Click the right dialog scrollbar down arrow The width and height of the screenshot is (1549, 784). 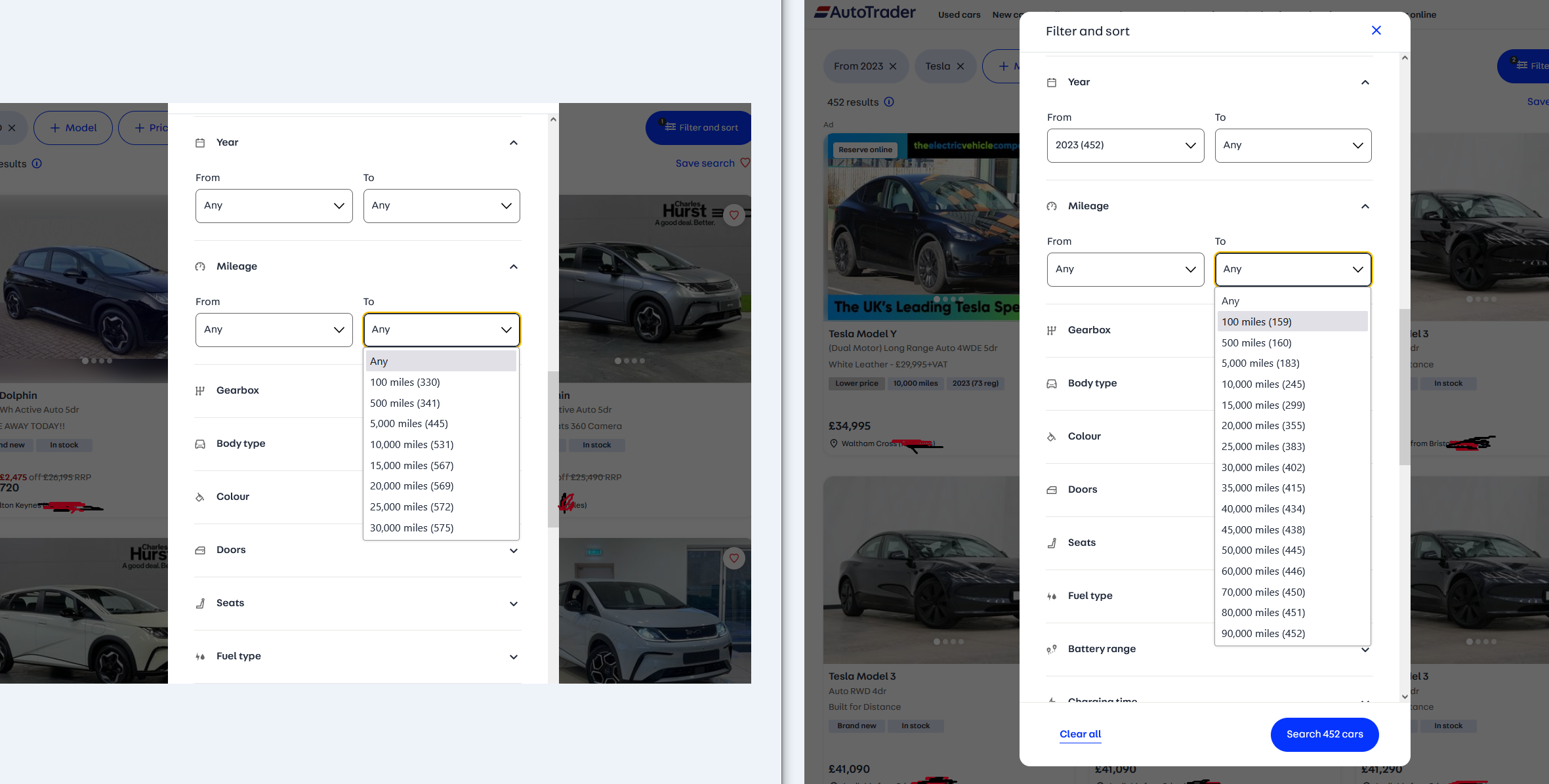(1405, 696)
